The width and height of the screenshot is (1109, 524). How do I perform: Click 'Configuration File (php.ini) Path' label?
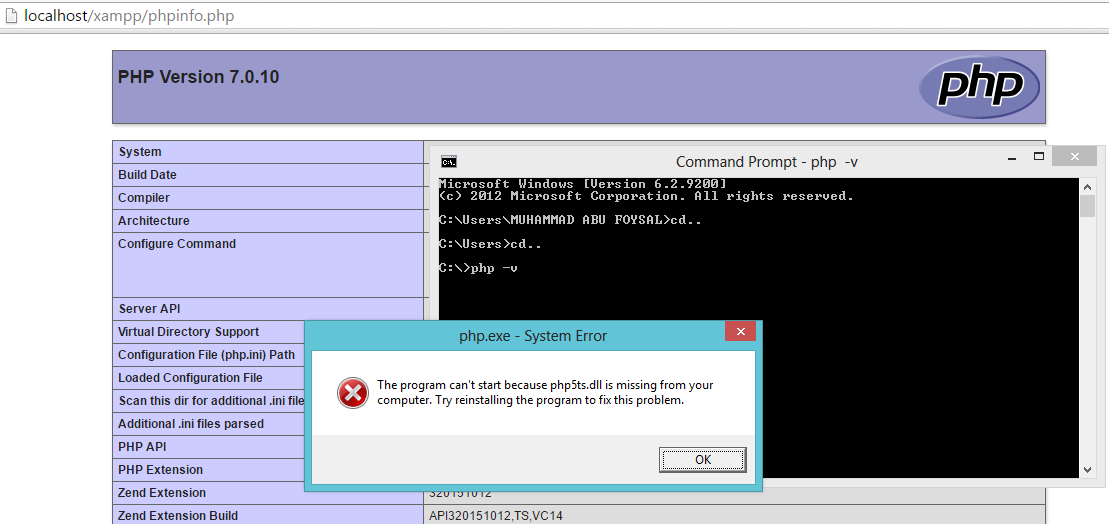pos(207,355)
